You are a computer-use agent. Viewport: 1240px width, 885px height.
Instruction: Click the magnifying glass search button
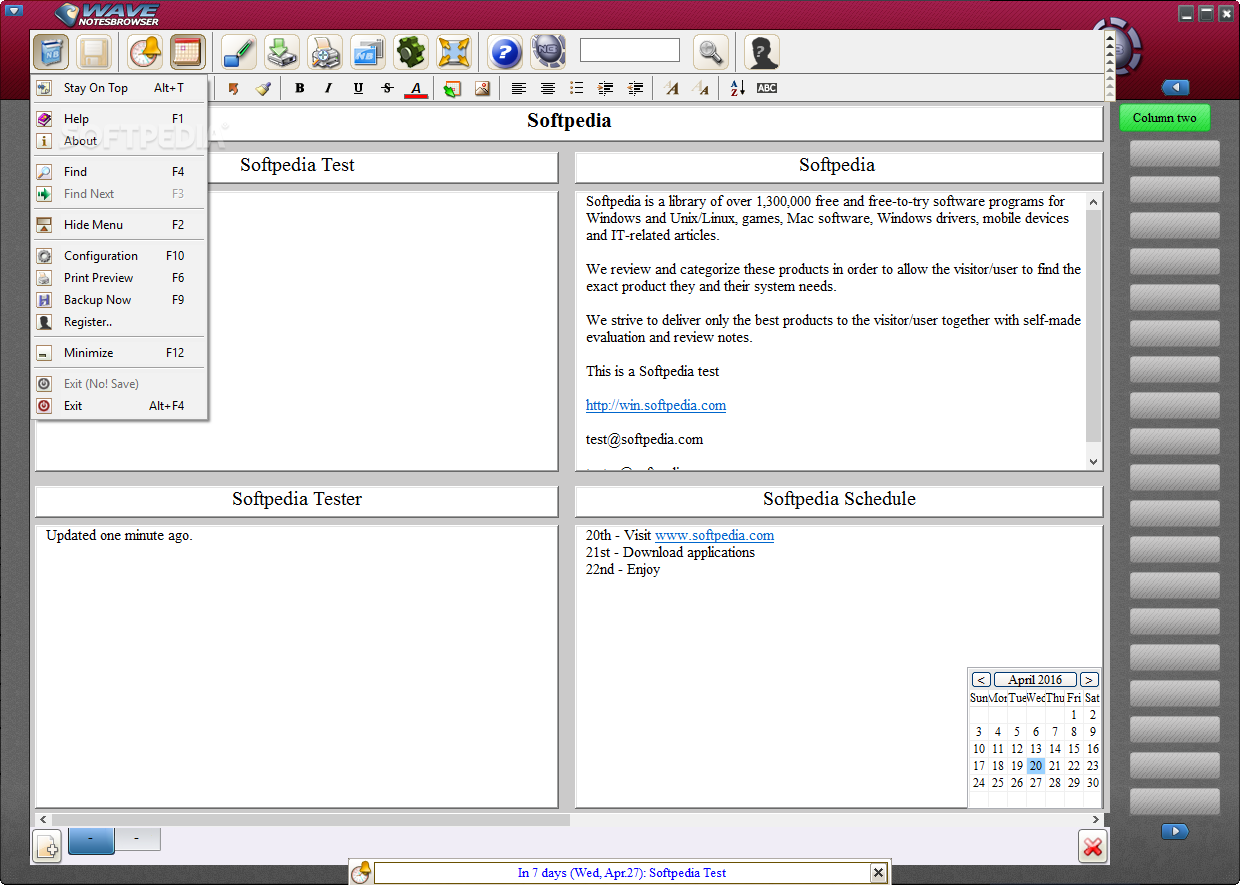(x=711, y=51)
